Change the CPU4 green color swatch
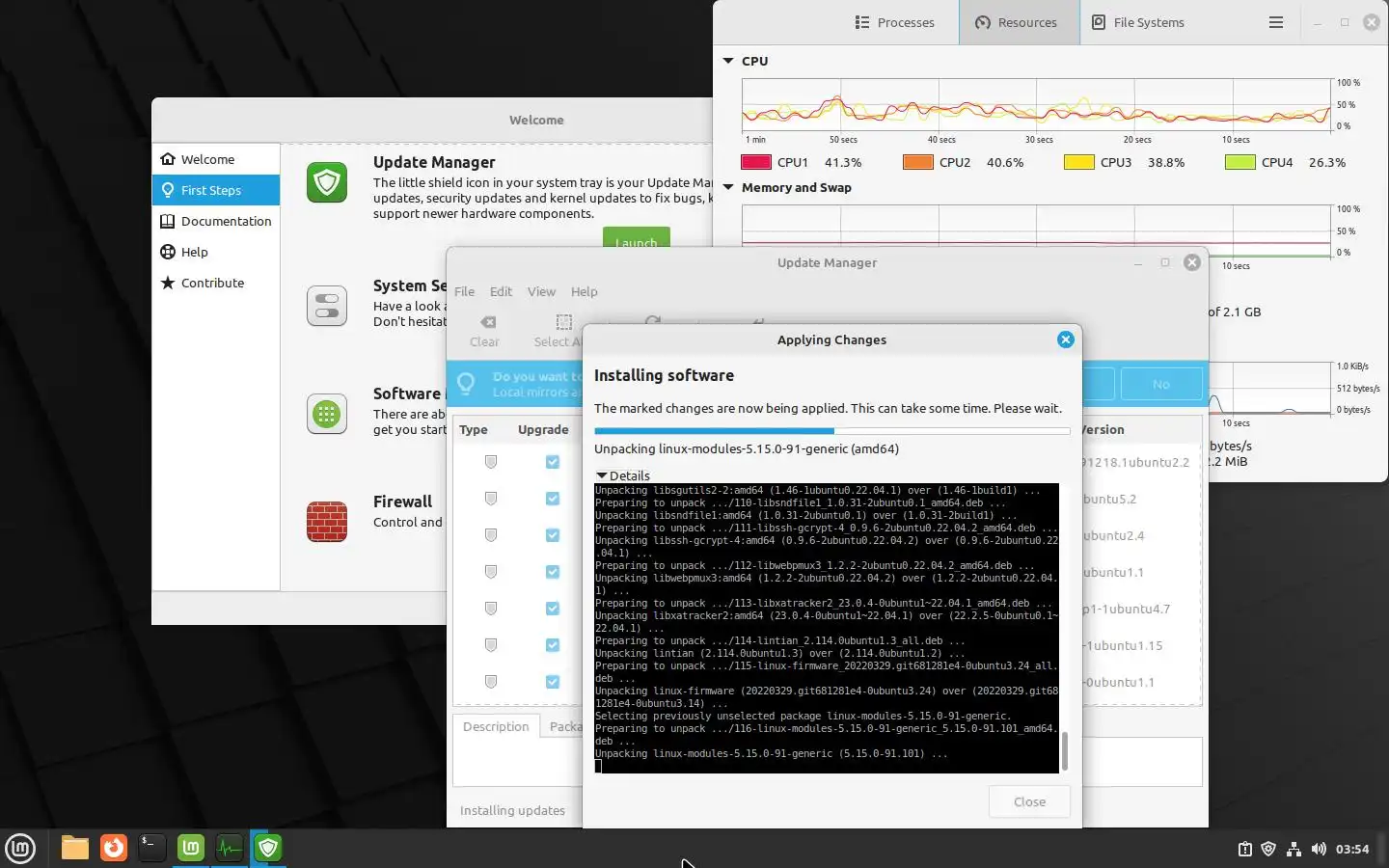The image size is (1389, 868). (x=1239, y=162)
